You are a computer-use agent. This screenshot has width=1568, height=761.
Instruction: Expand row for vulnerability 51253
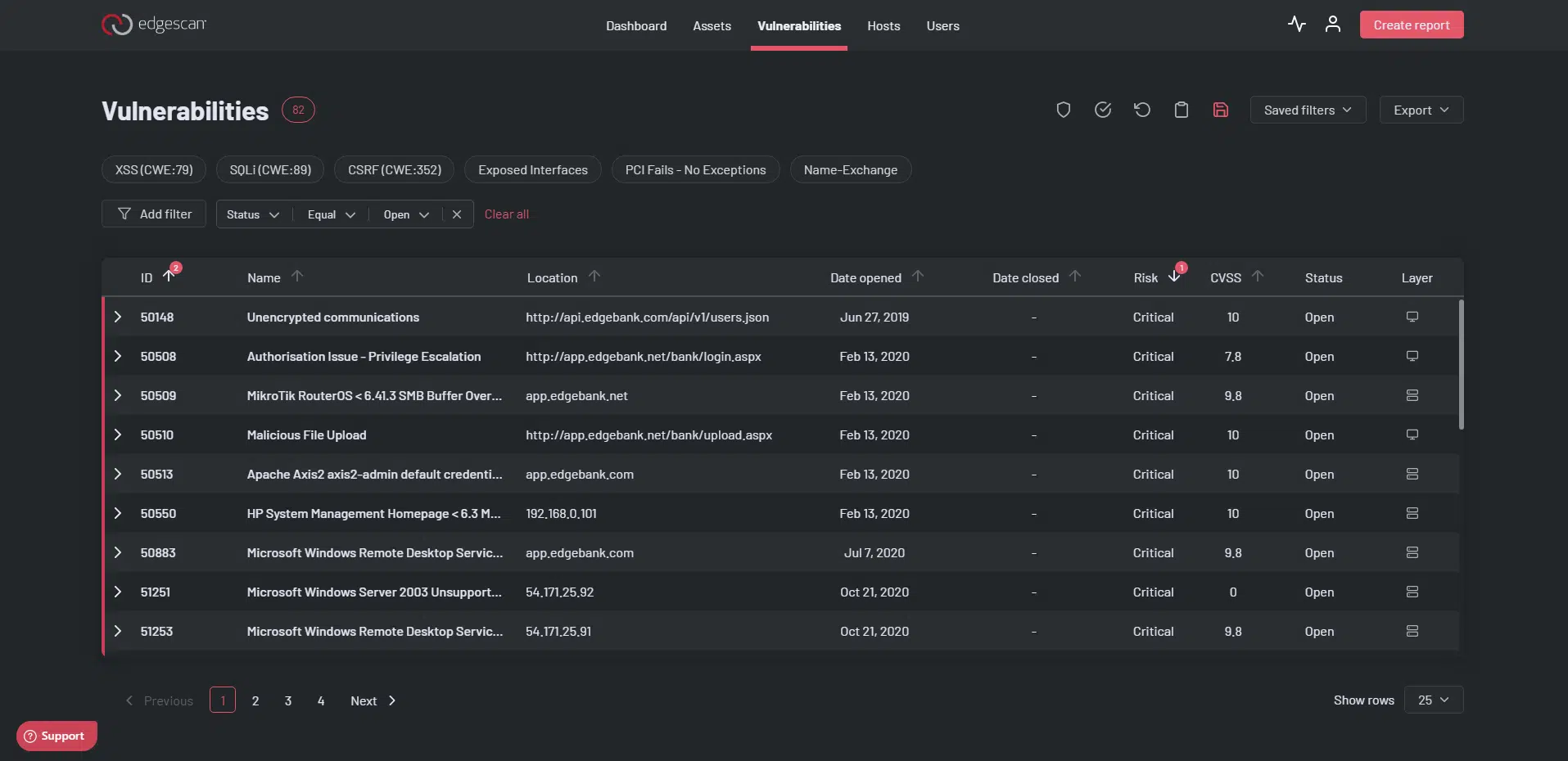[x=118, y=631]
